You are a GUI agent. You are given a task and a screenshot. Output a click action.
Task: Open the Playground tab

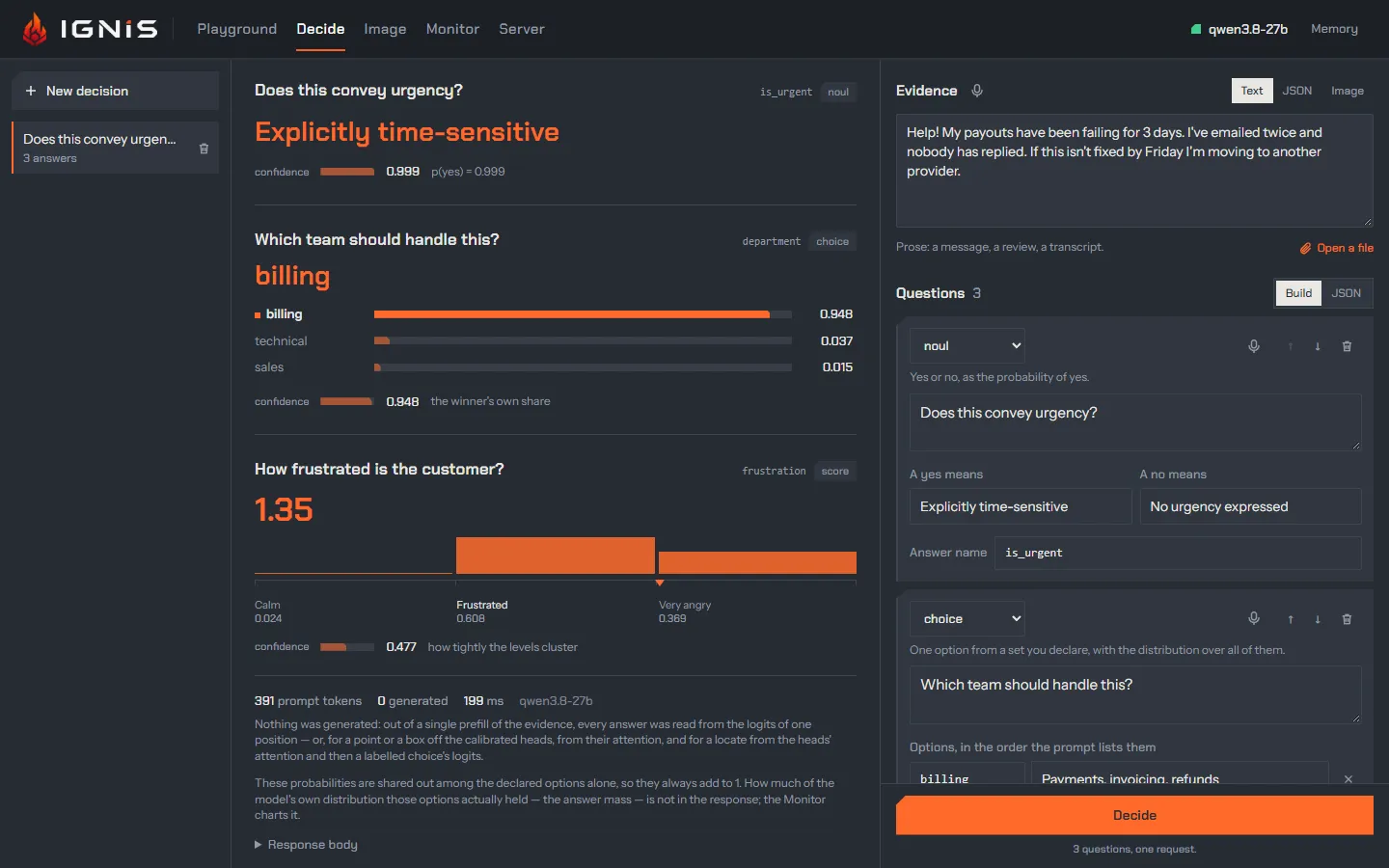[x=237, y=29]
